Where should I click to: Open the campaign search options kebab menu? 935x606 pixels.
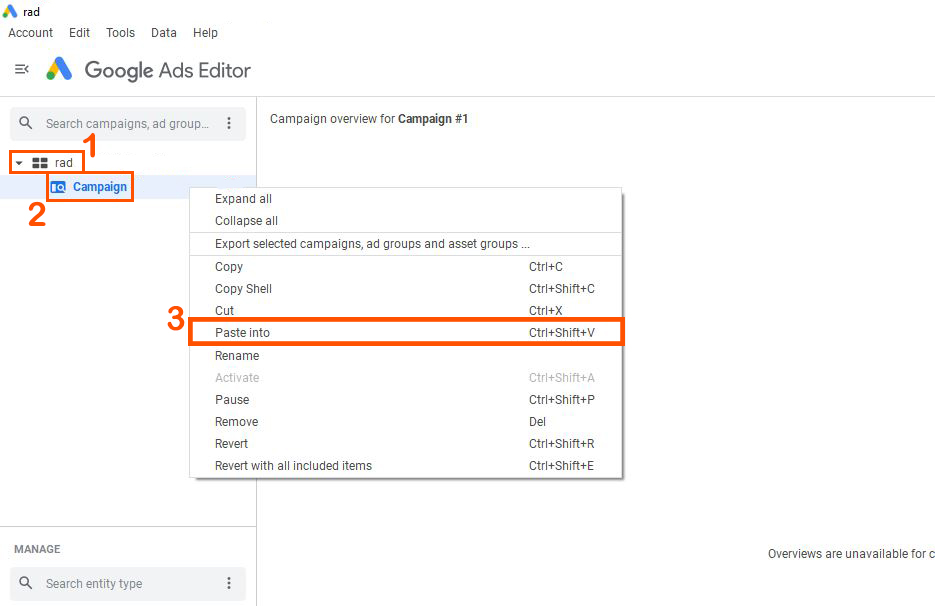coord(229,123)
